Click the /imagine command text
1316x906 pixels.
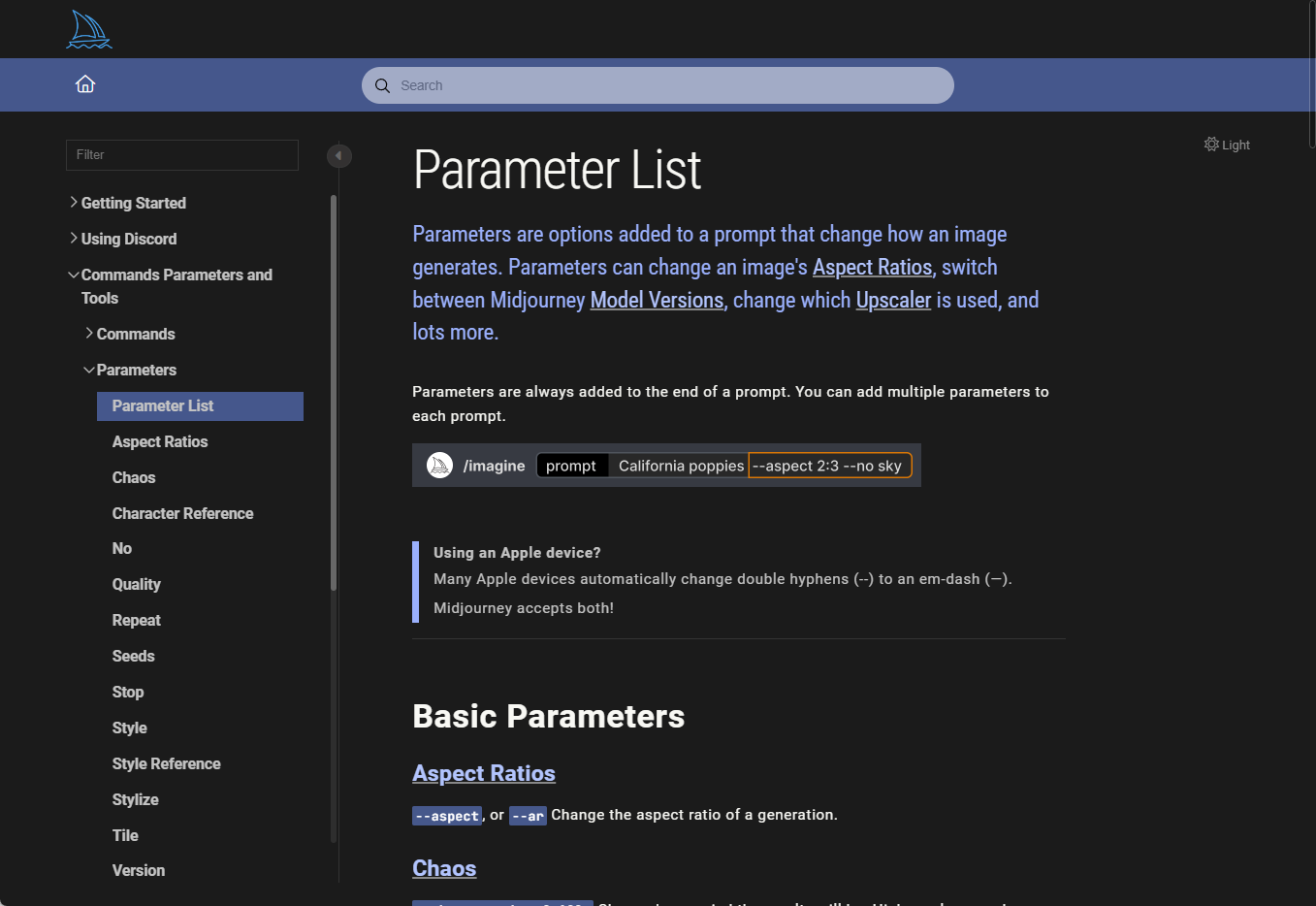(x=494, y=467)
